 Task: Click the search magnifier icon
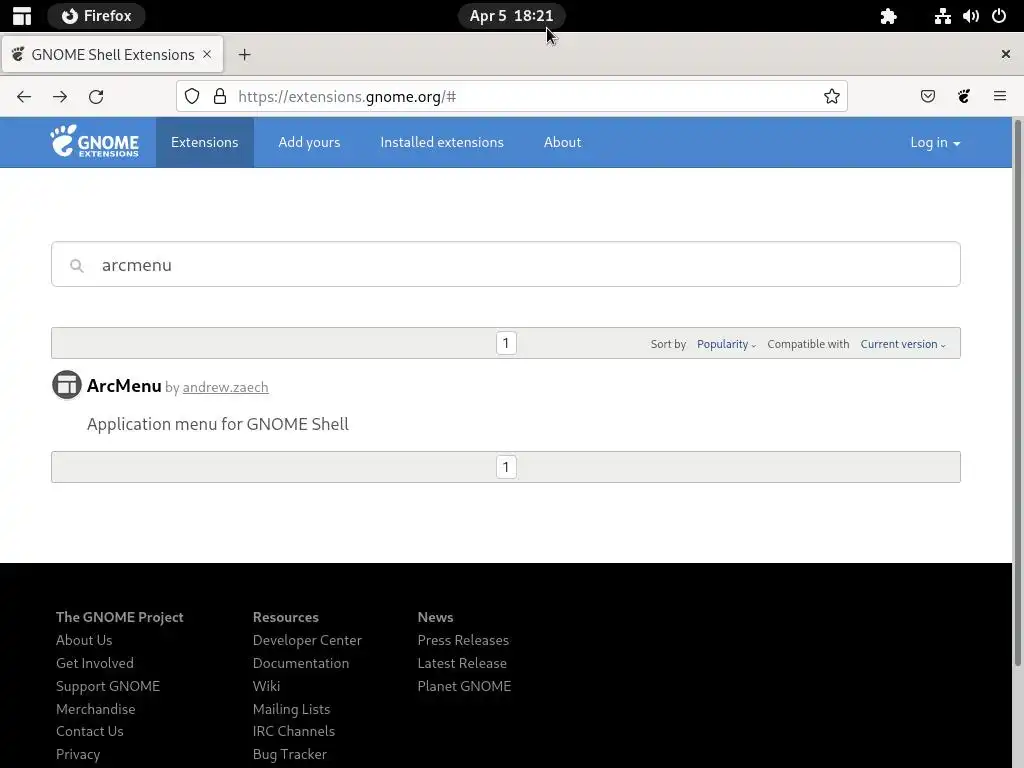[76, 266]
